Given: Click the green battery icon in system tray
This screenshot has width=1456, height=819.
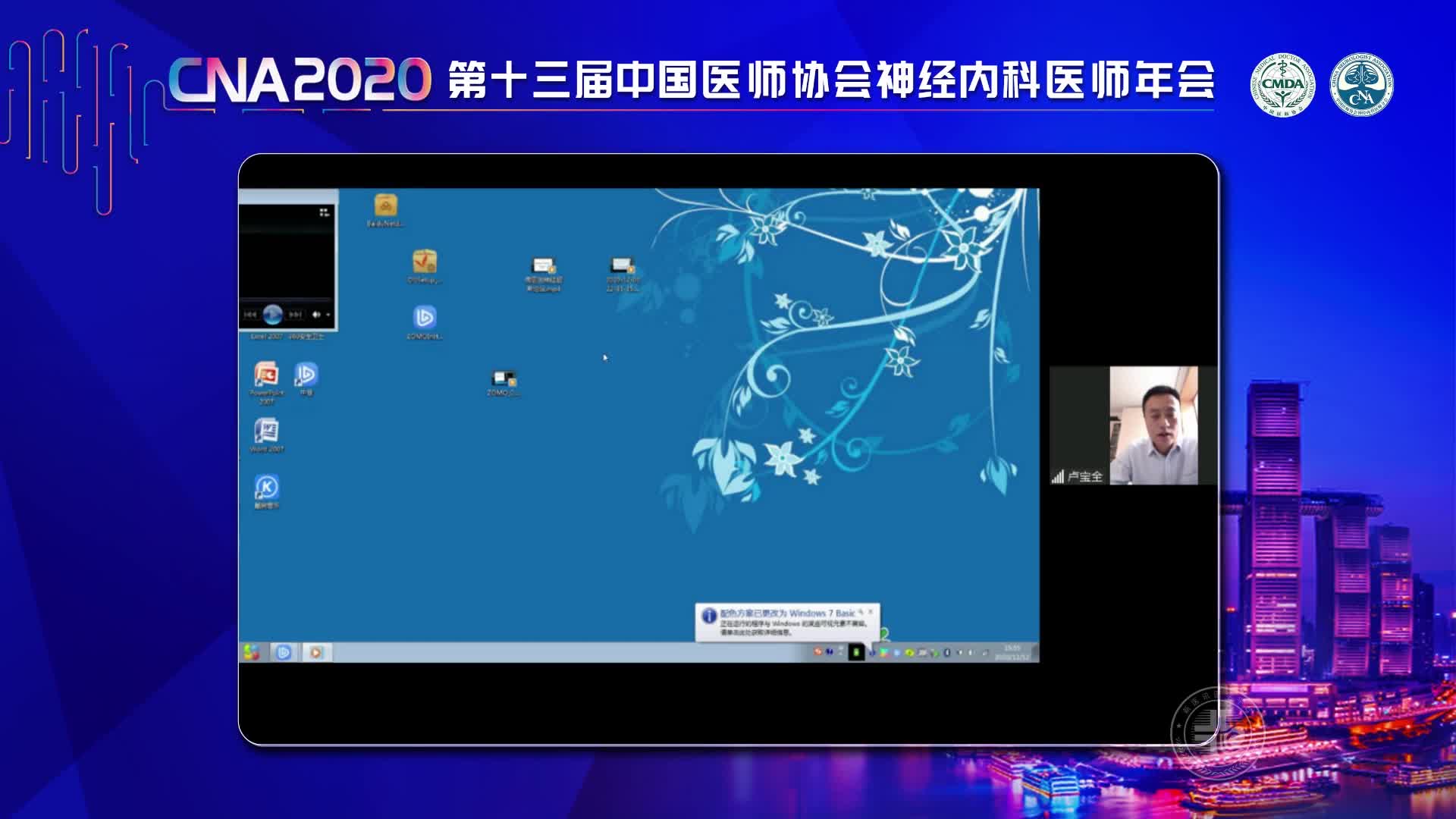Looking at the screenshot, I should (x=856, y=652).
